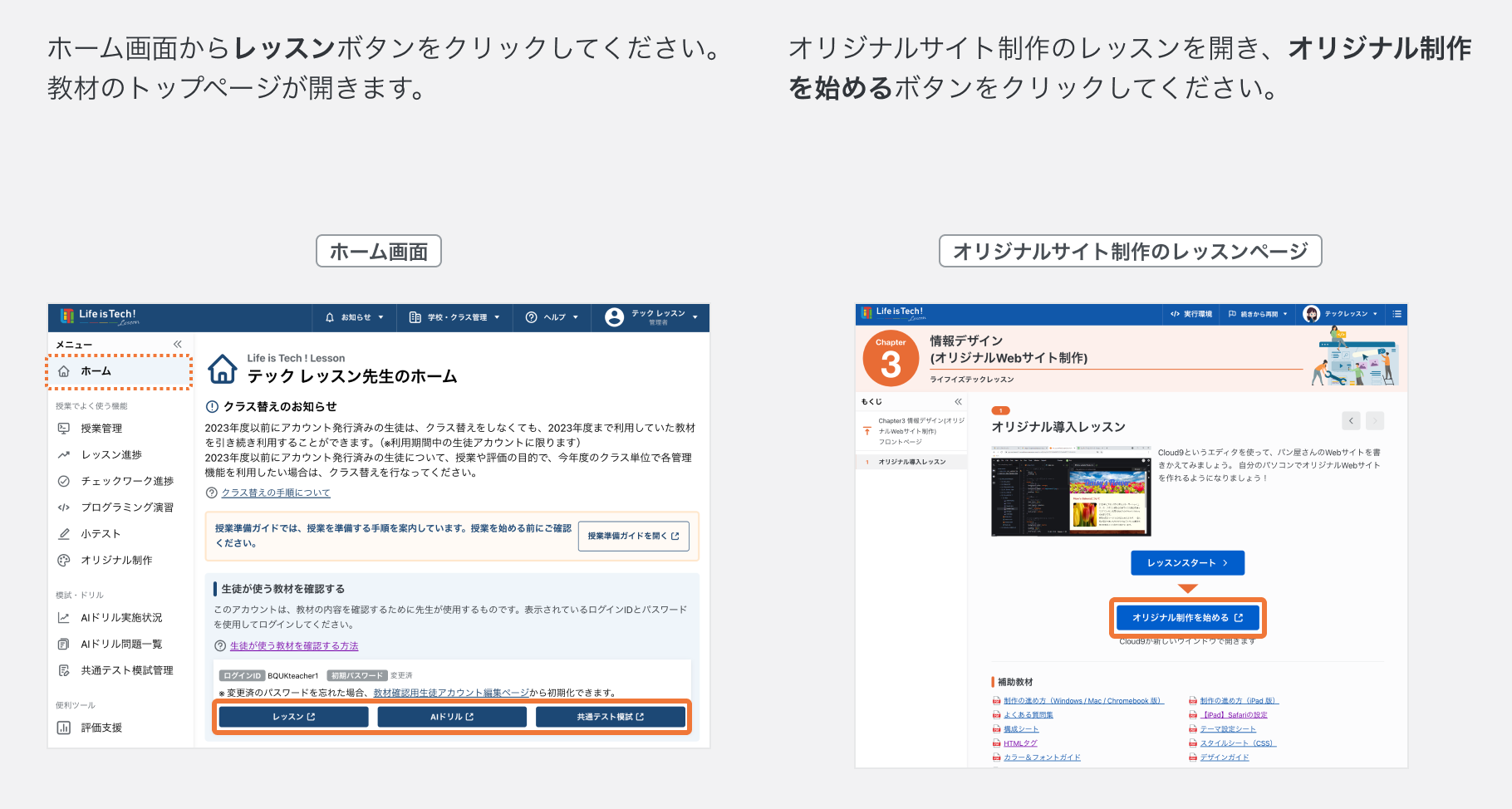Expand the テックレッスン user dropdown on lesson page
Image resolution: width=1512 pixels, height=809 pixels.
(x=1375, y=314)
